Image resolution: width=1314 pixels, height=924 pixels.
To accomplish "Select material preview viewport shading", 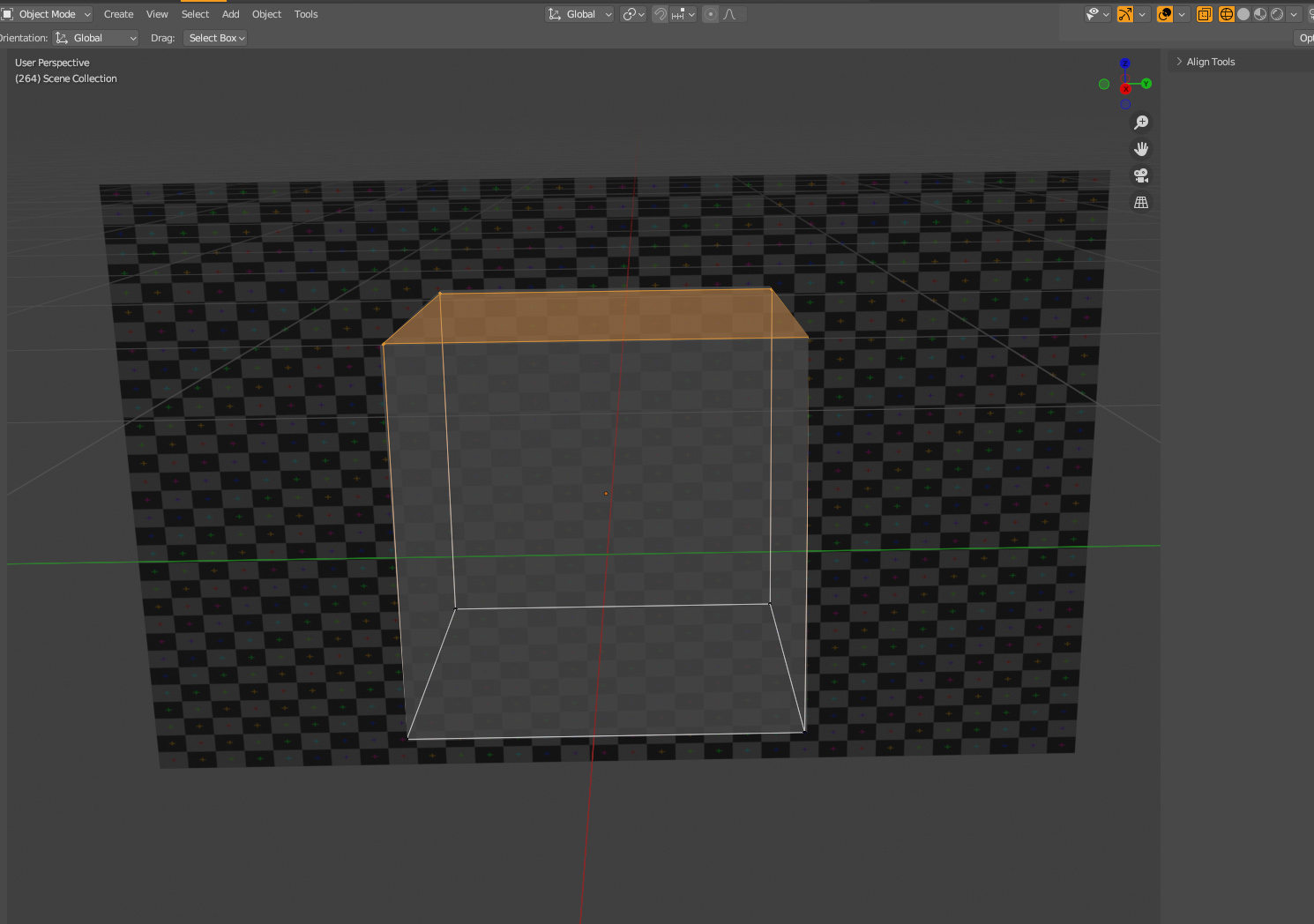I will [x=1260, y=14].
